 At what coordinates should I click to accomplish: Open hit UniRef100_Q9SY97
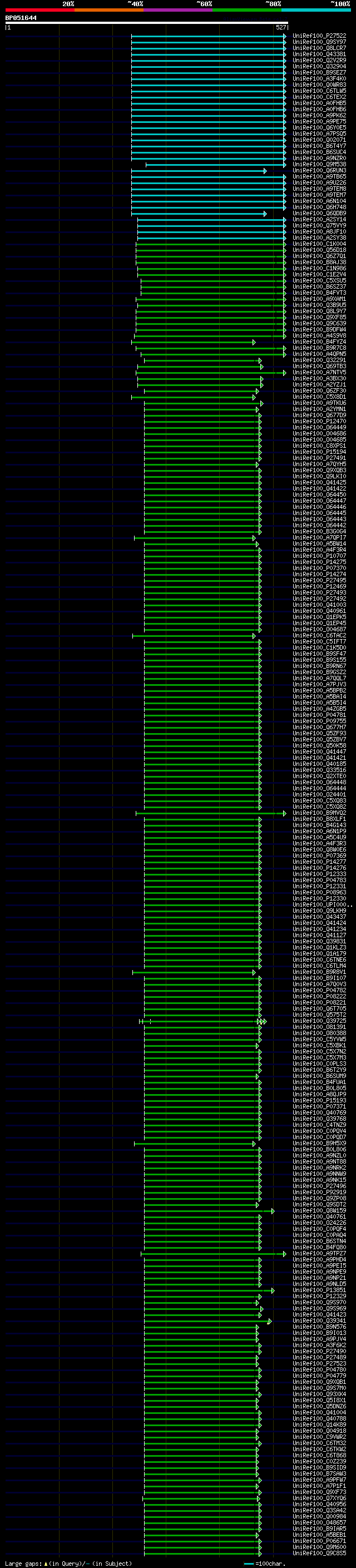point(319,42)
